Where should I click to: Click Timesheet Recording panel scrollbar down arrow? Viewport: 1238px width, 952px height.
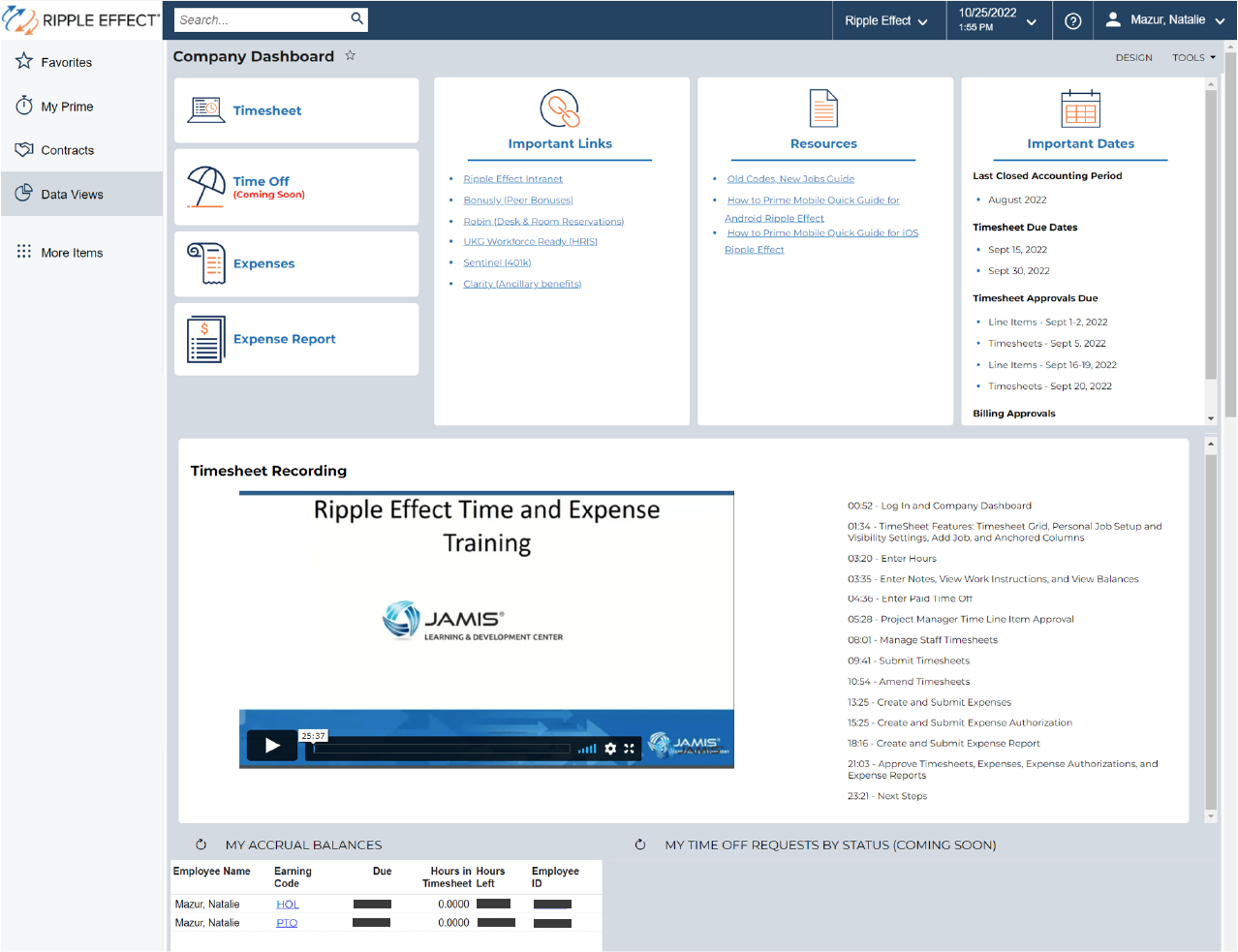tap(1211, 817)
